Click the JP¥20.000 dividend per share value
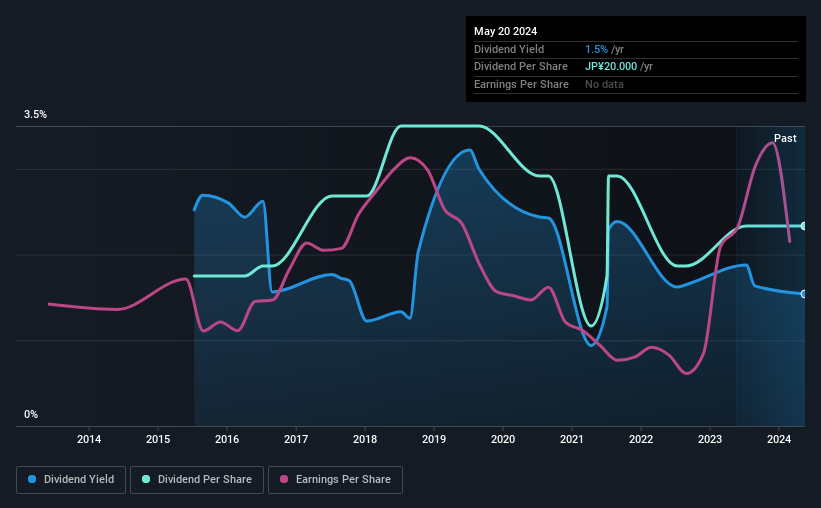Image resolution: width=821 pixels, height=508 pixels. (x=611, y=67)
